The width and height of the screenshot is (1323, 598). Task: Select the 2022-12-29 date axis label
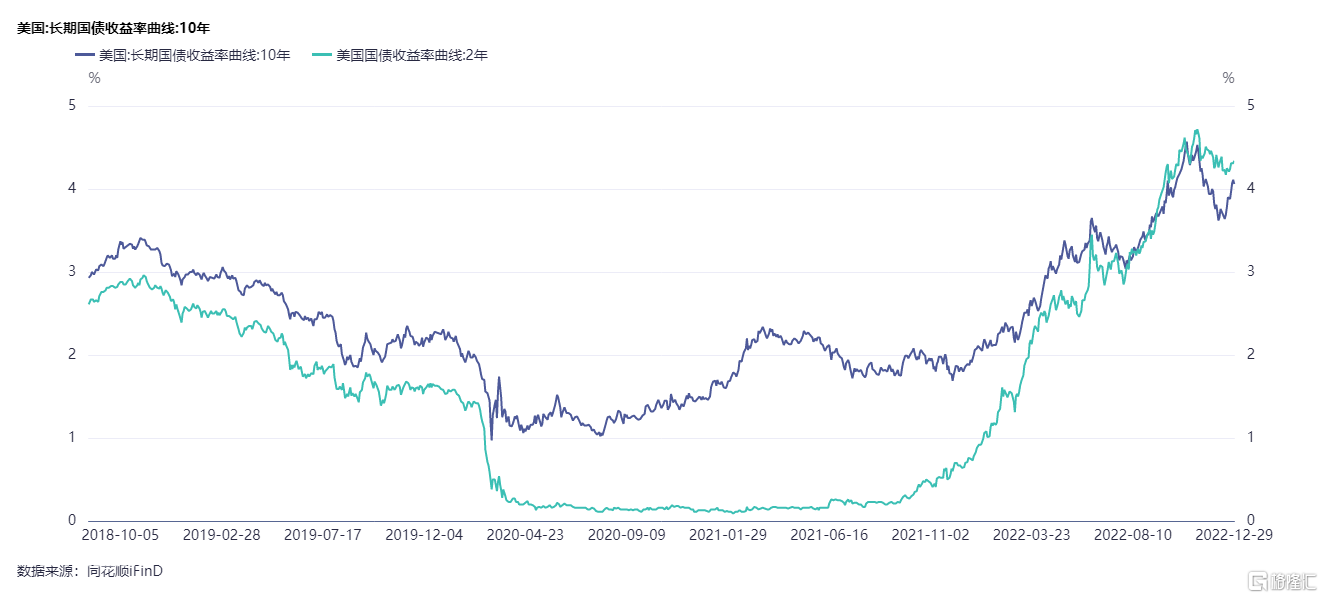(x=1234, y=535)
